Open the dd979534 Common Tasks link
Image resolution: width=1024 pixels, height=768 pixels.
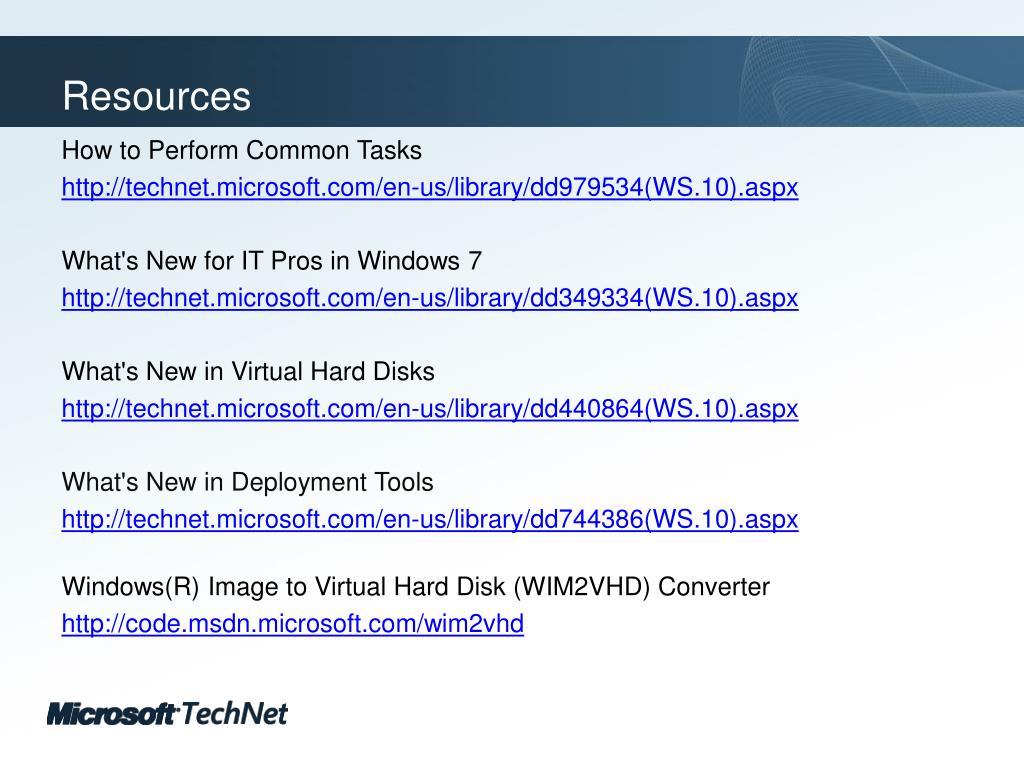[x=430, y=187]
